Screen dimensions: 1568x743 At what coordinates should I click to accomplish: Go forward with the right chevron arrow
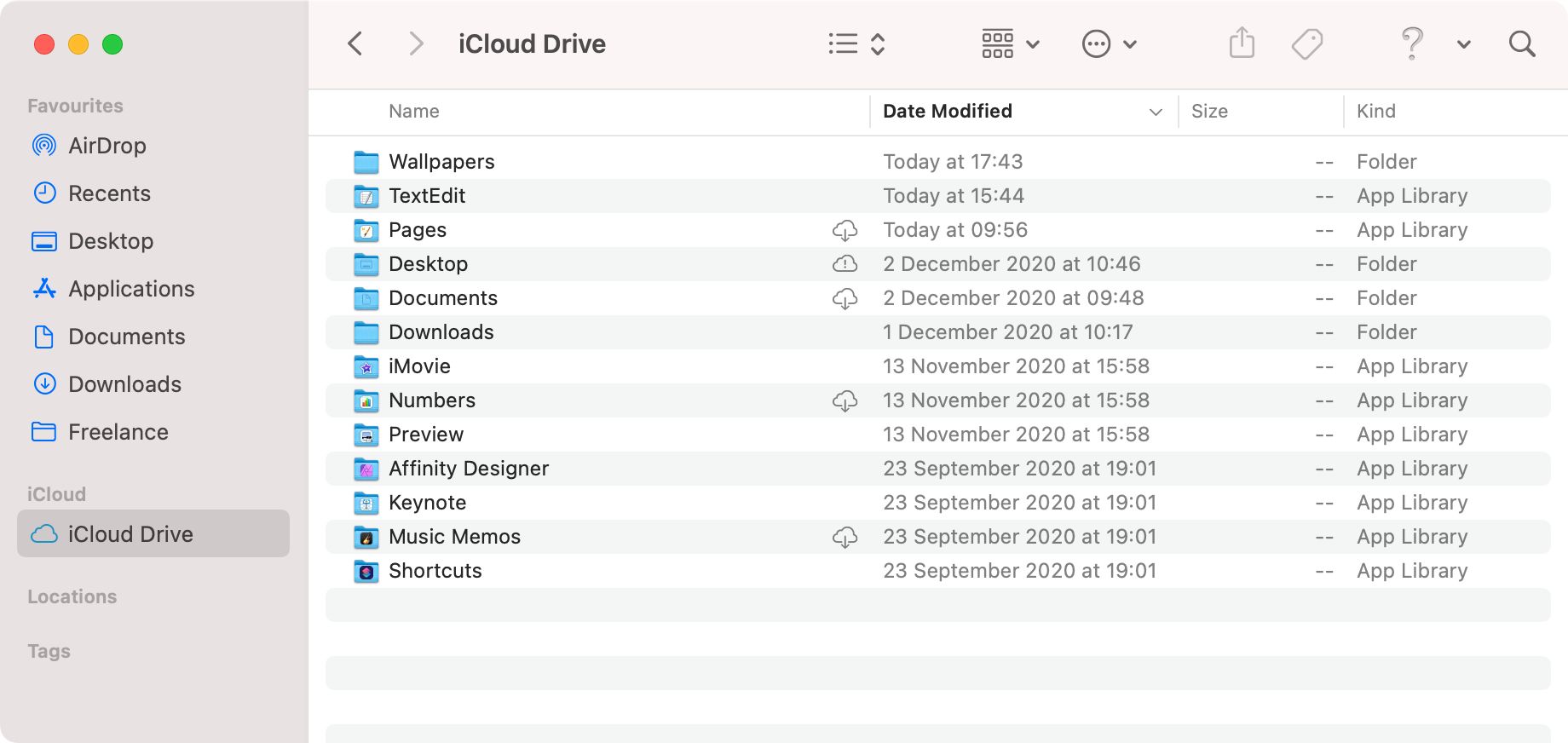415,43
